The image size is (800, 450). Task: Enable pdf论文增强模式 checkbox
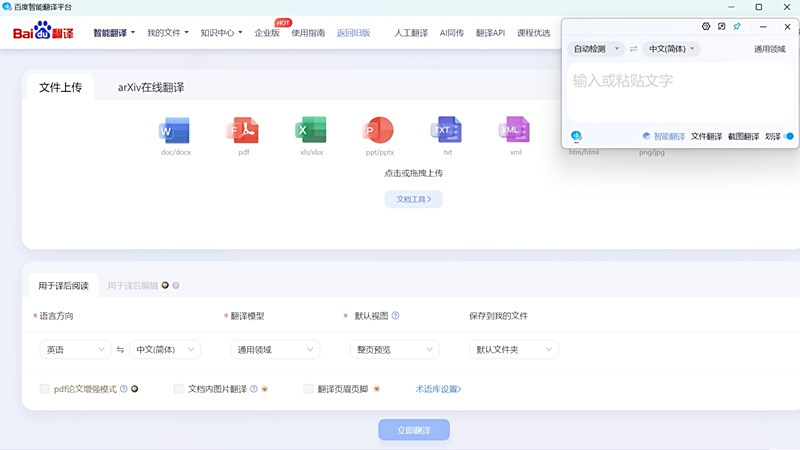[44, 389]
